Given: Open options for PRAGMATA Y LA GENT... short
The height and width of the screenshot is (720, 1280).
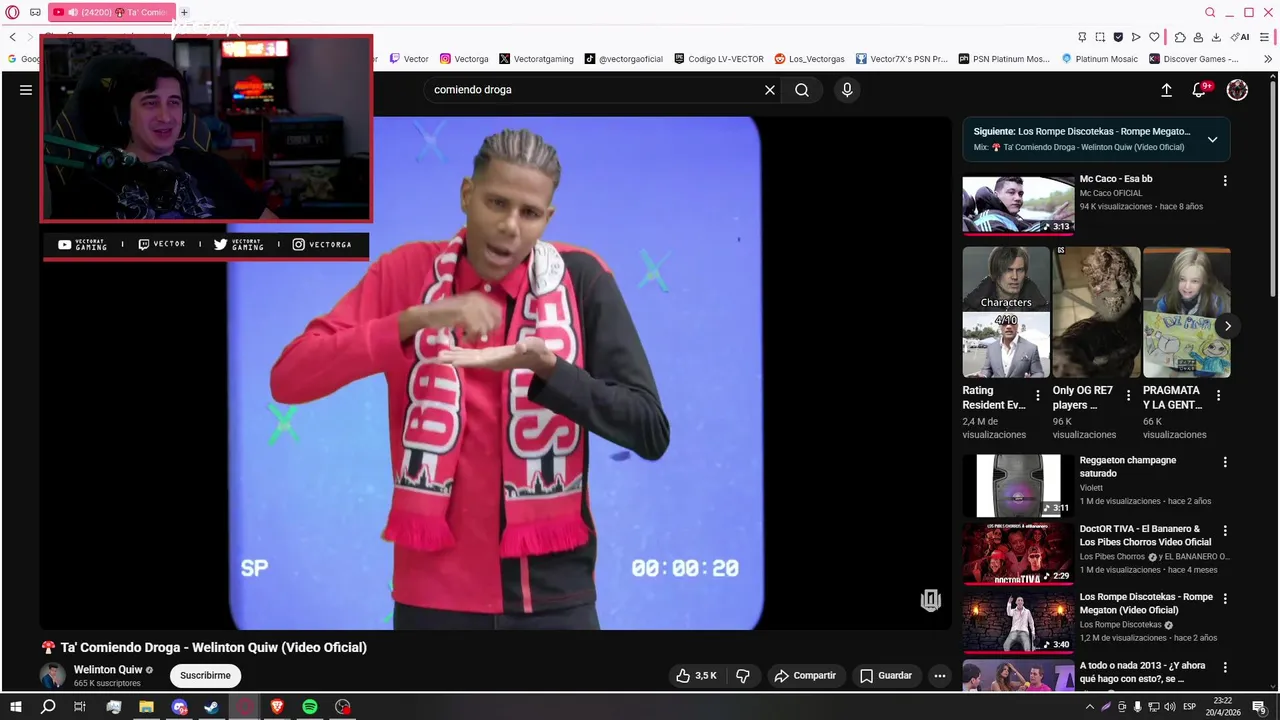Looking at the screenshot, I should point(1218,396).
